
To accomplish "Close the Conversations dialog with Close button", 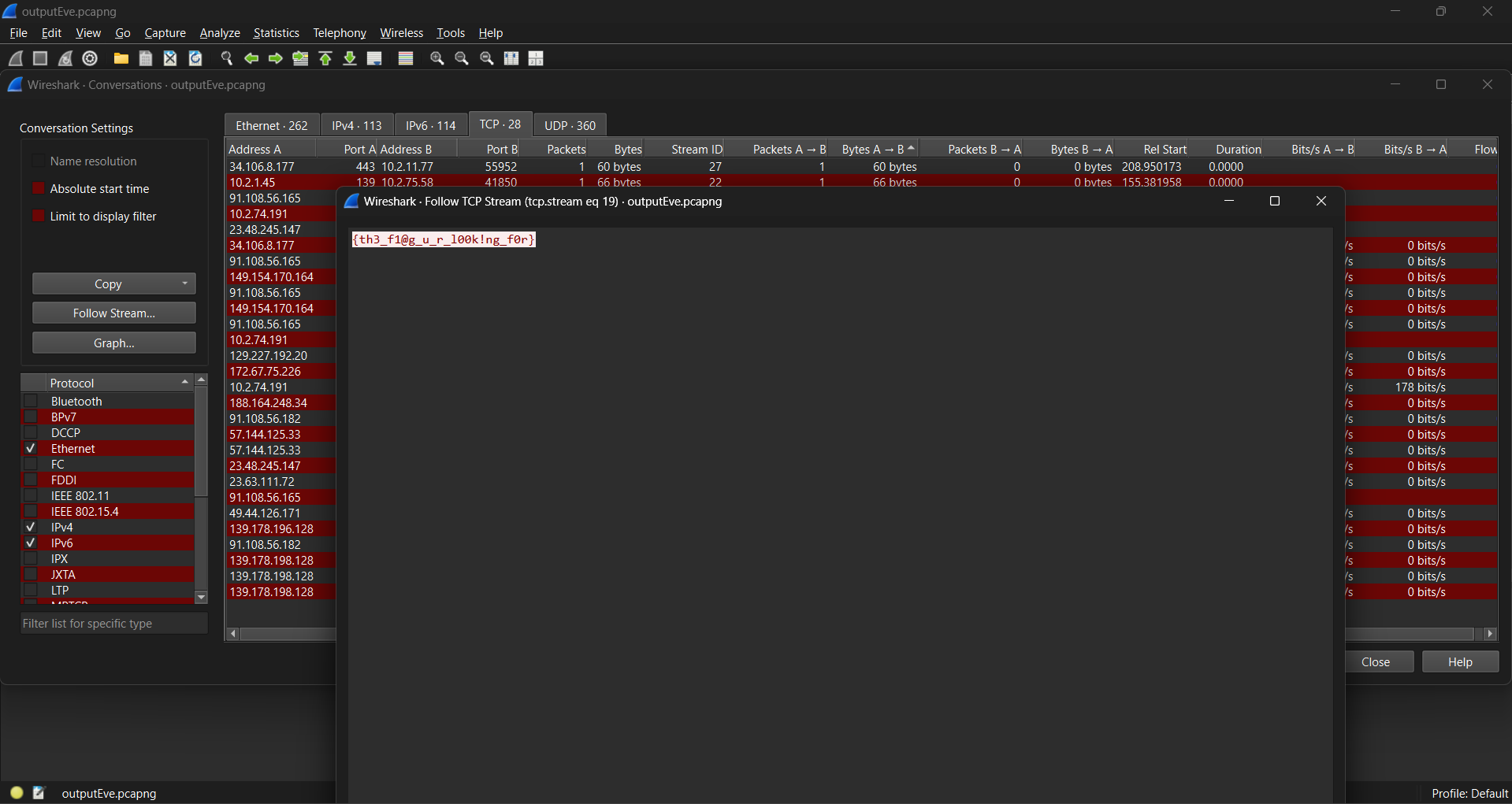I will [x=1376, y=661].
